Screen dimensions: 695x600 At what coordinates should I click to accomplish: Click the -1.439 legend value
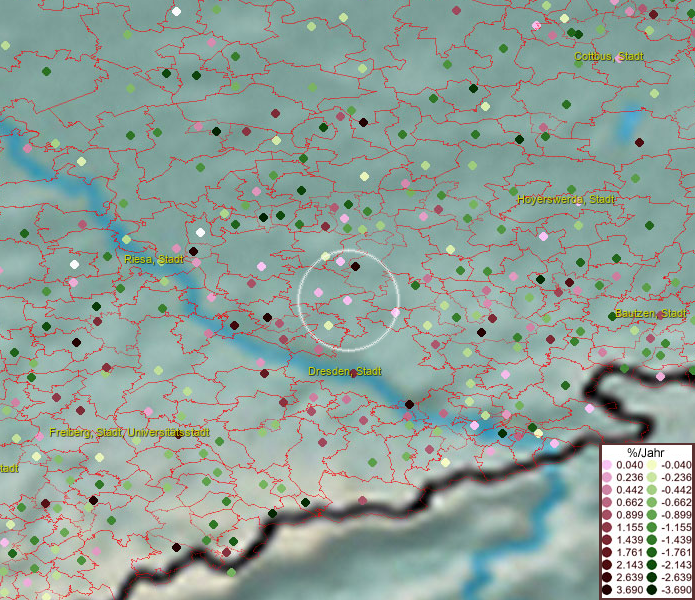(676, 540)
